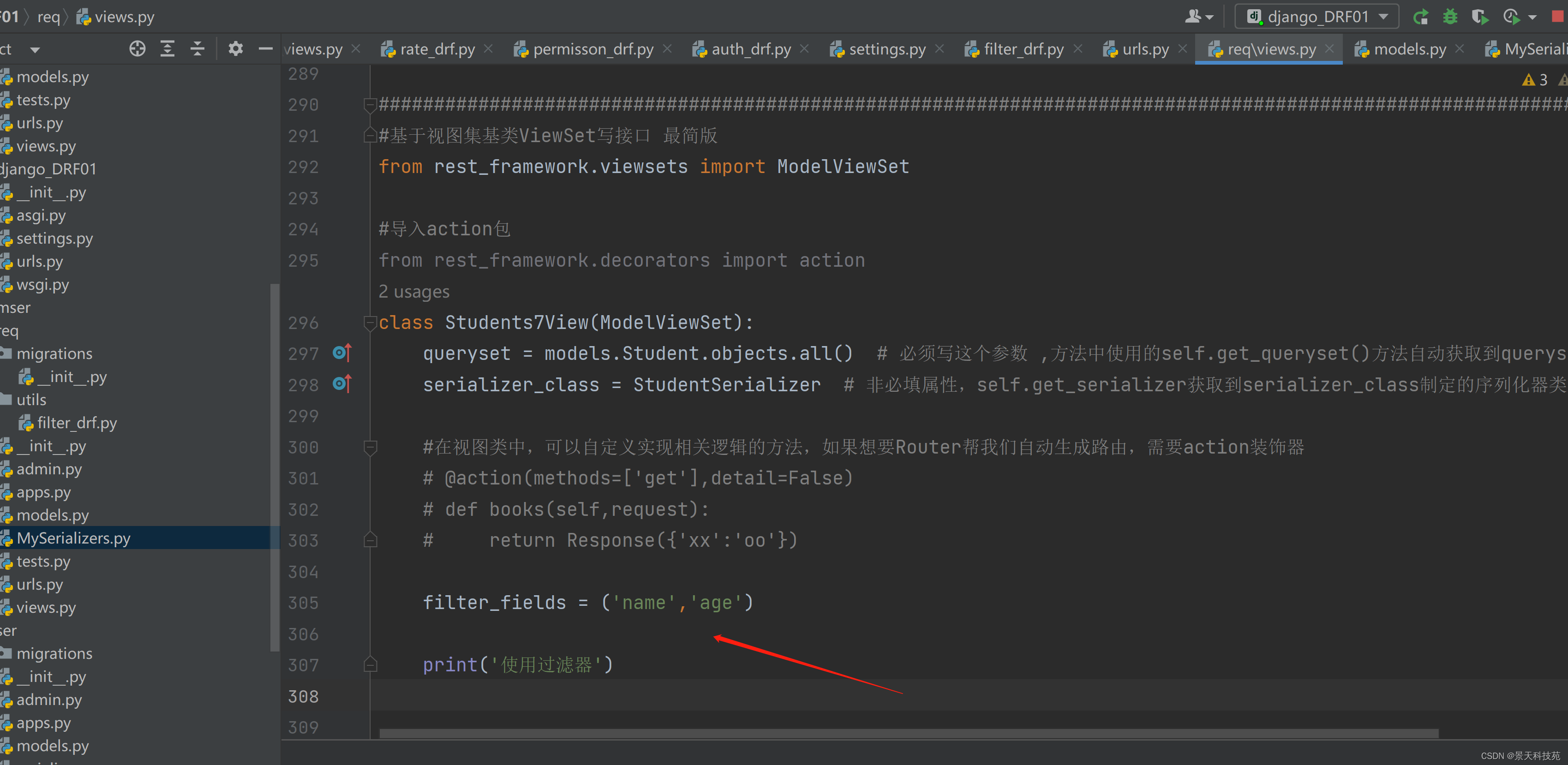Close the req\views.py tab
The height and width of the screenshot is (765, 1568).
[1329, 49]
